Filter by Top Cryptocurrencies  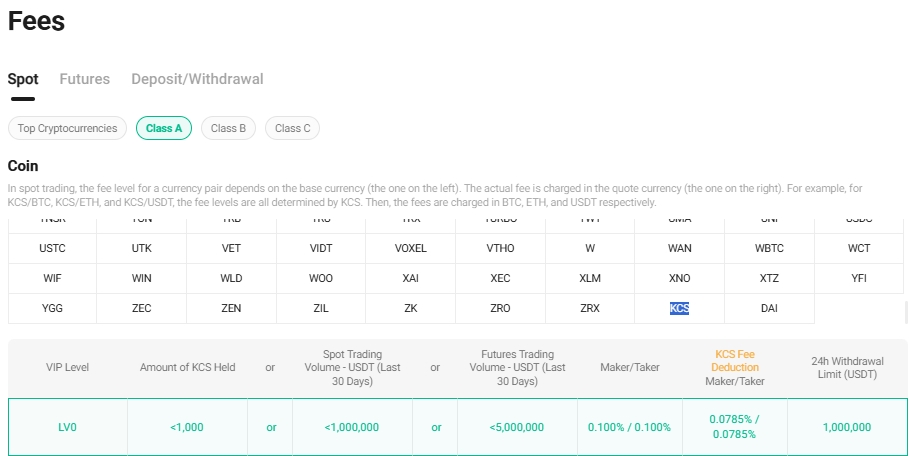click(67, 128)
